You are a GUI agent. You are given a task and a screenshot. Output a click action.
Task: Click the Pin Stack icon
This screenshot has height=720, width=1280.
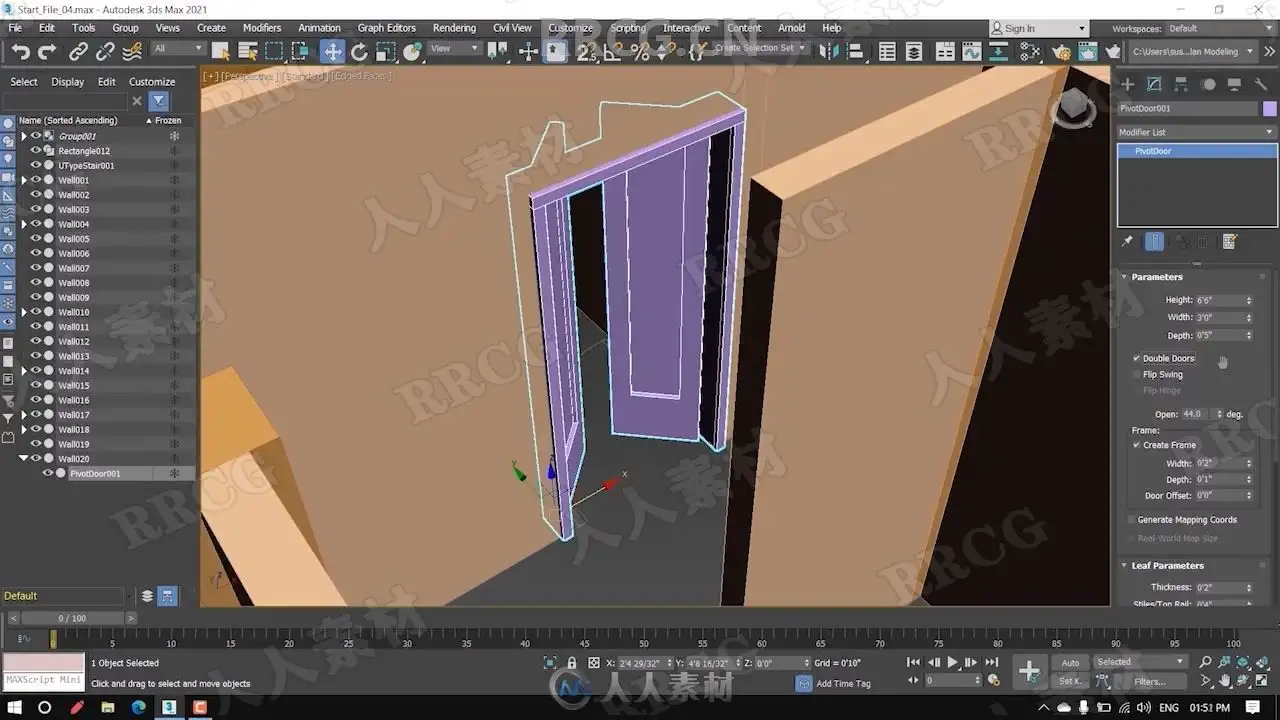(1127, 242)
